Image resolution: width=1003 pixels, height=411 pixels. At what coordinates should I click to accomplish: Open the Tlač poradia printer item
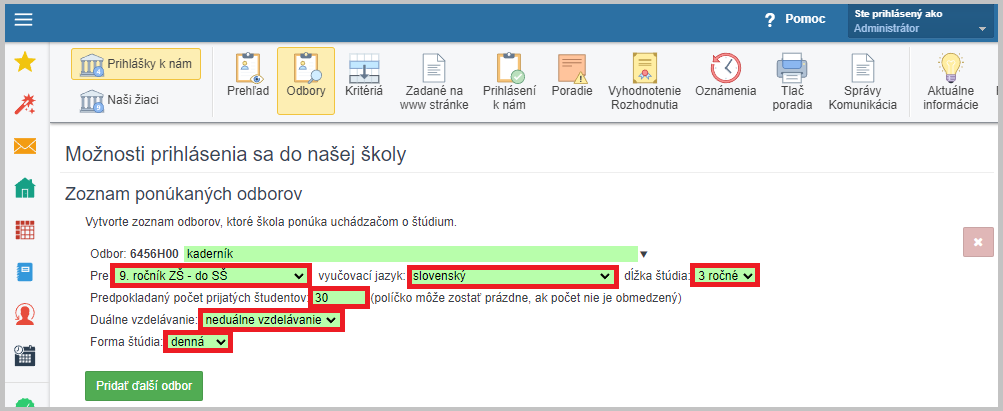pos(792,81)
